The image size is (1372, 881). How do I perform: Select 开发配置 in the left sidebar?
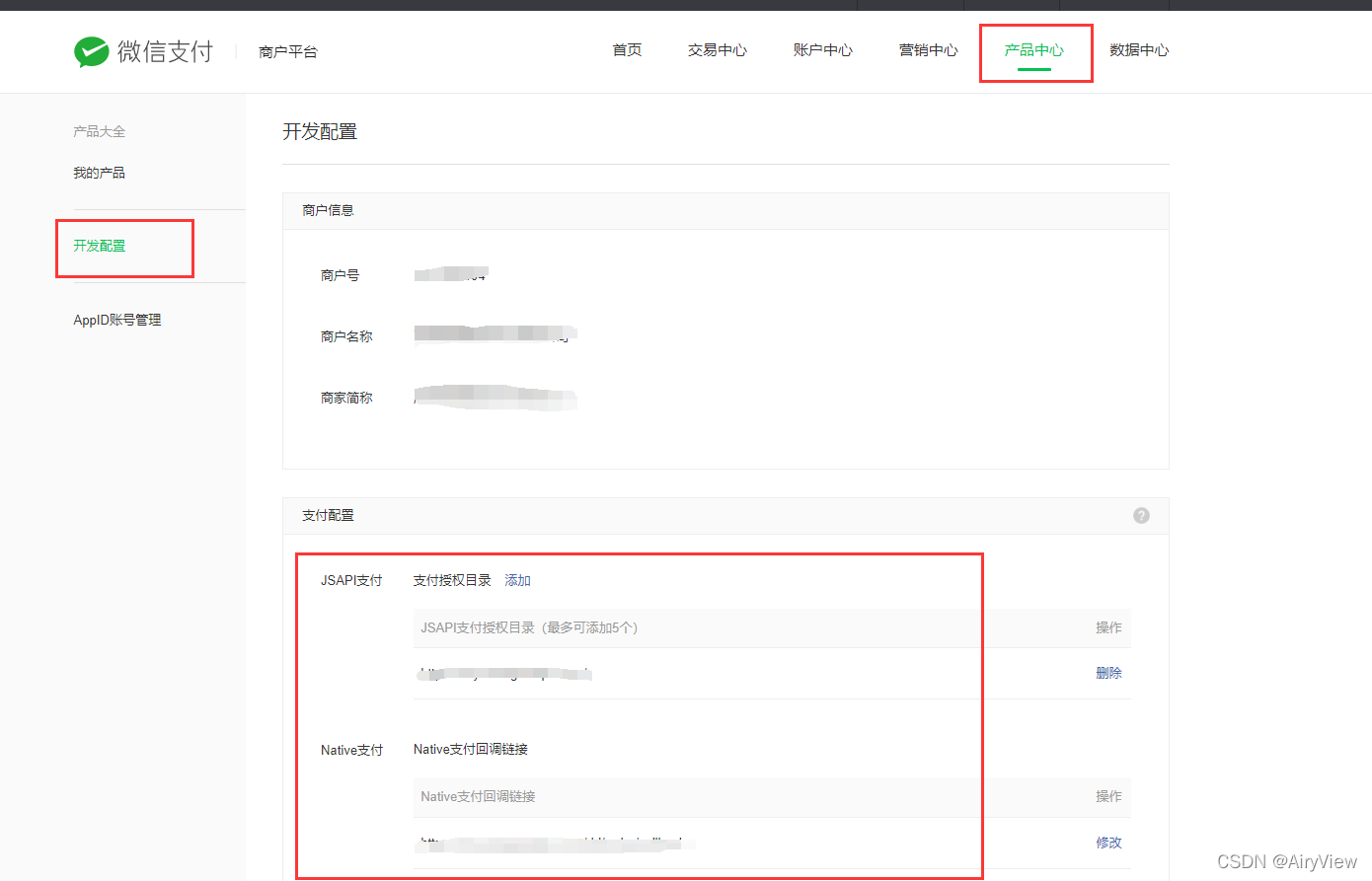click(x=99, y=246)
